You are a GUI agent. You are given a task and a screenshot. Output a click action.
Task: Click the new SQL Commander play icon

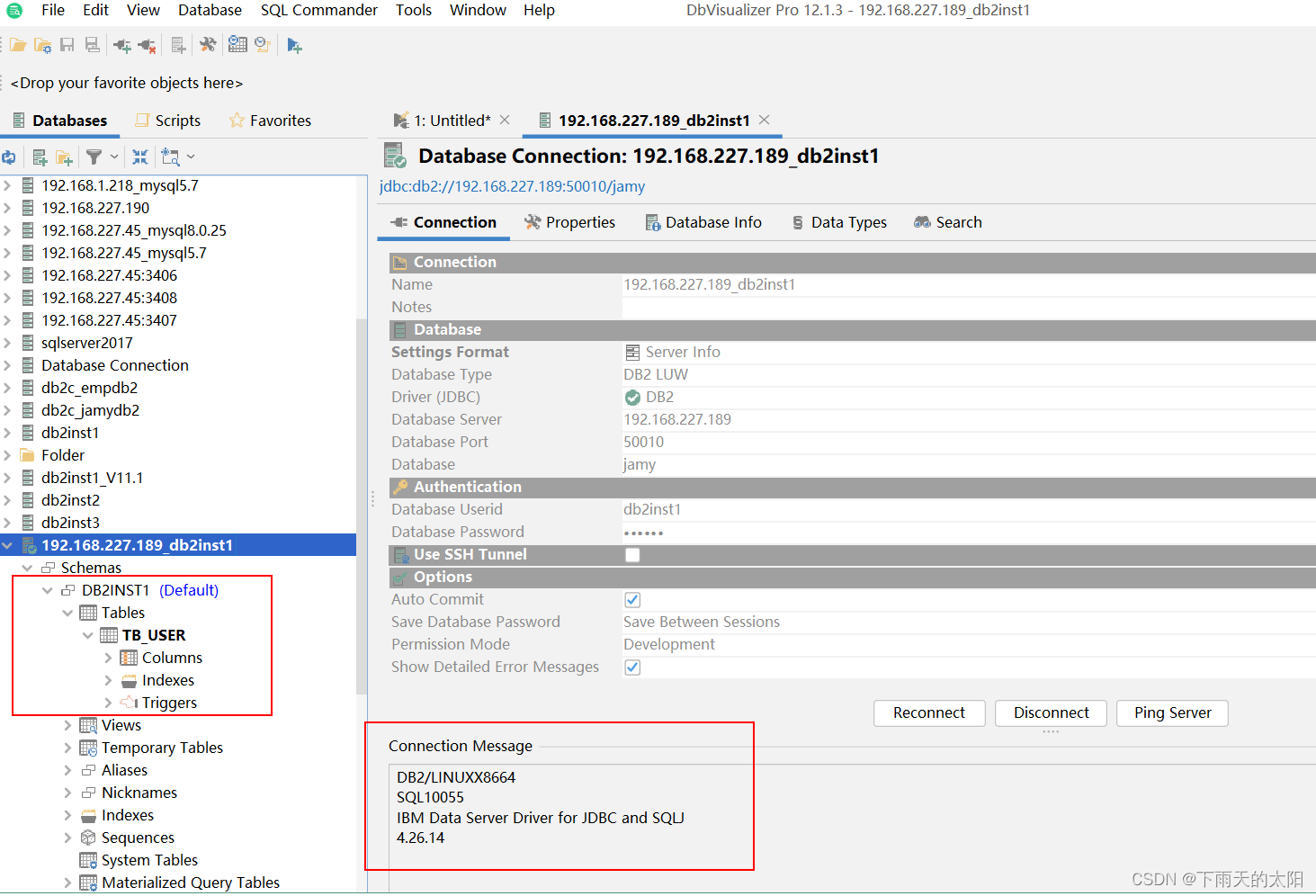294,45
